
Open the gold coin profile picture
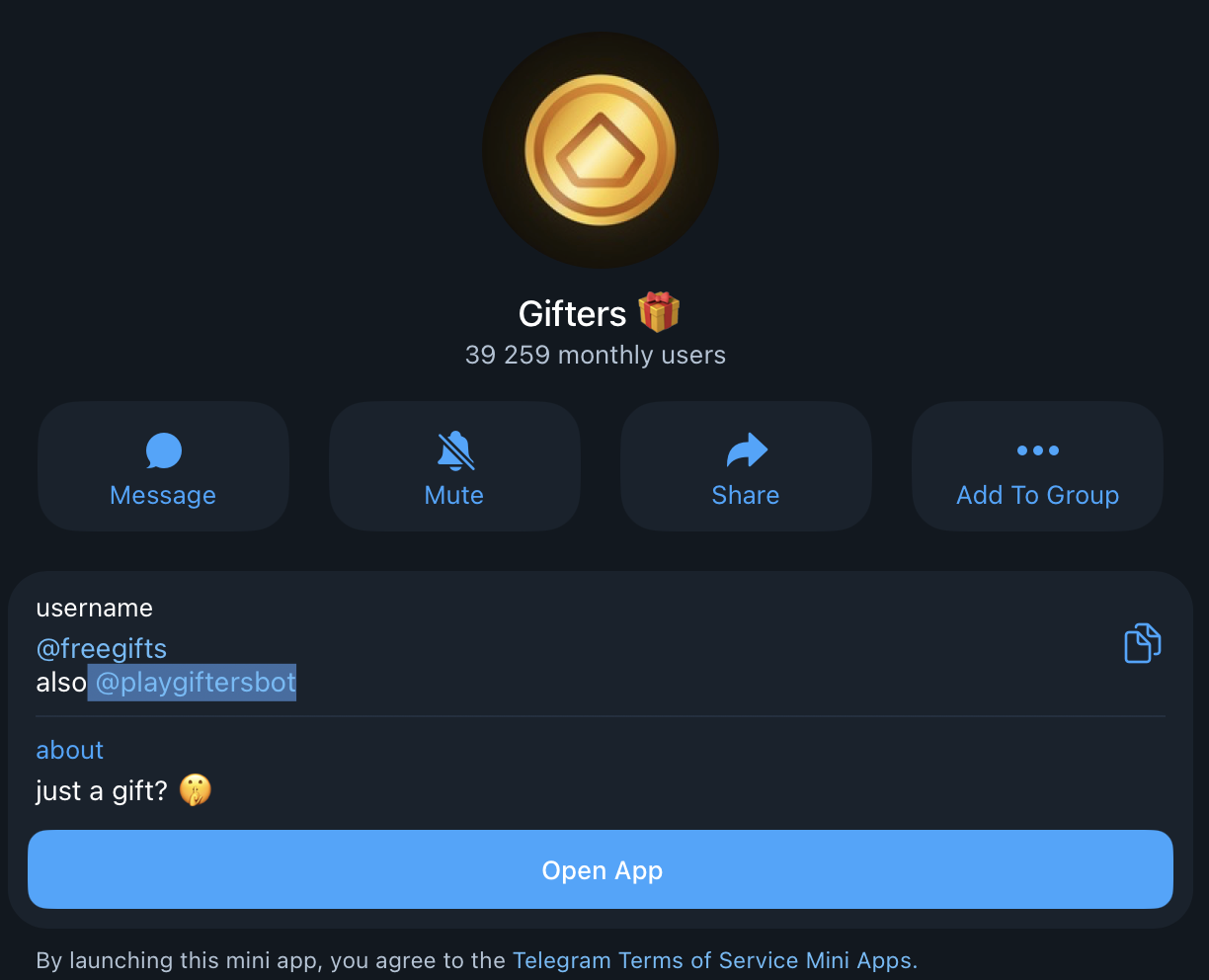601,150
